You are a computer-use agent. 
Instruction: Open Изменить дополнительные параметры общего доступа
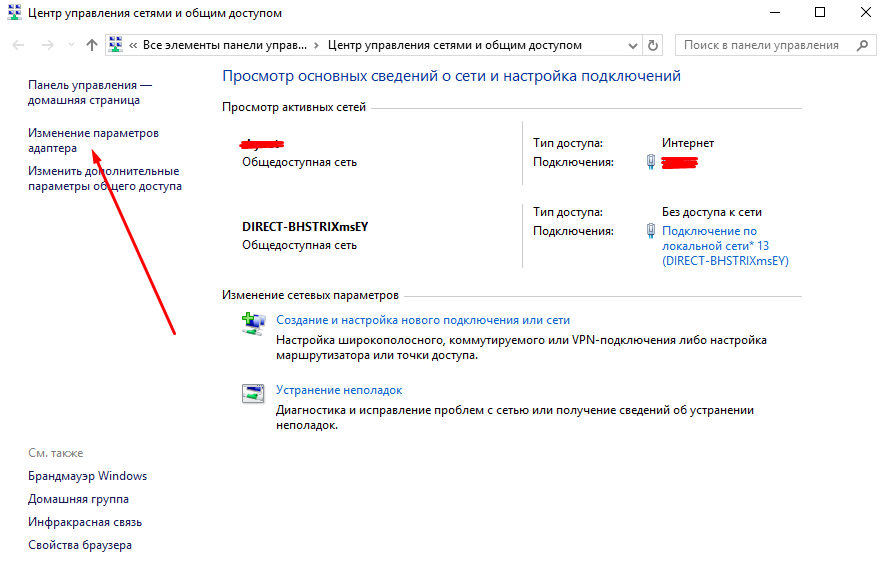(104, 178)
